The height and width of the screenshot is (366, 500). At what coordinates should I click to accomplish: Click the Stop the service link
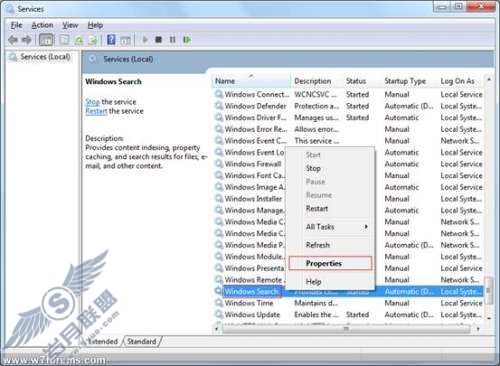pos(92,102)
